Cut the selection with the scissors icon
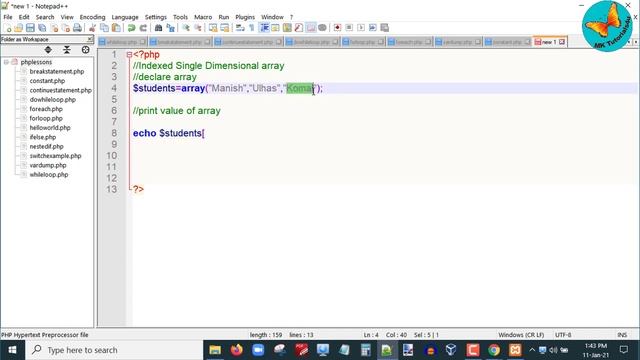640x360 pixels. pyautogui.click(x=92, y=28)
